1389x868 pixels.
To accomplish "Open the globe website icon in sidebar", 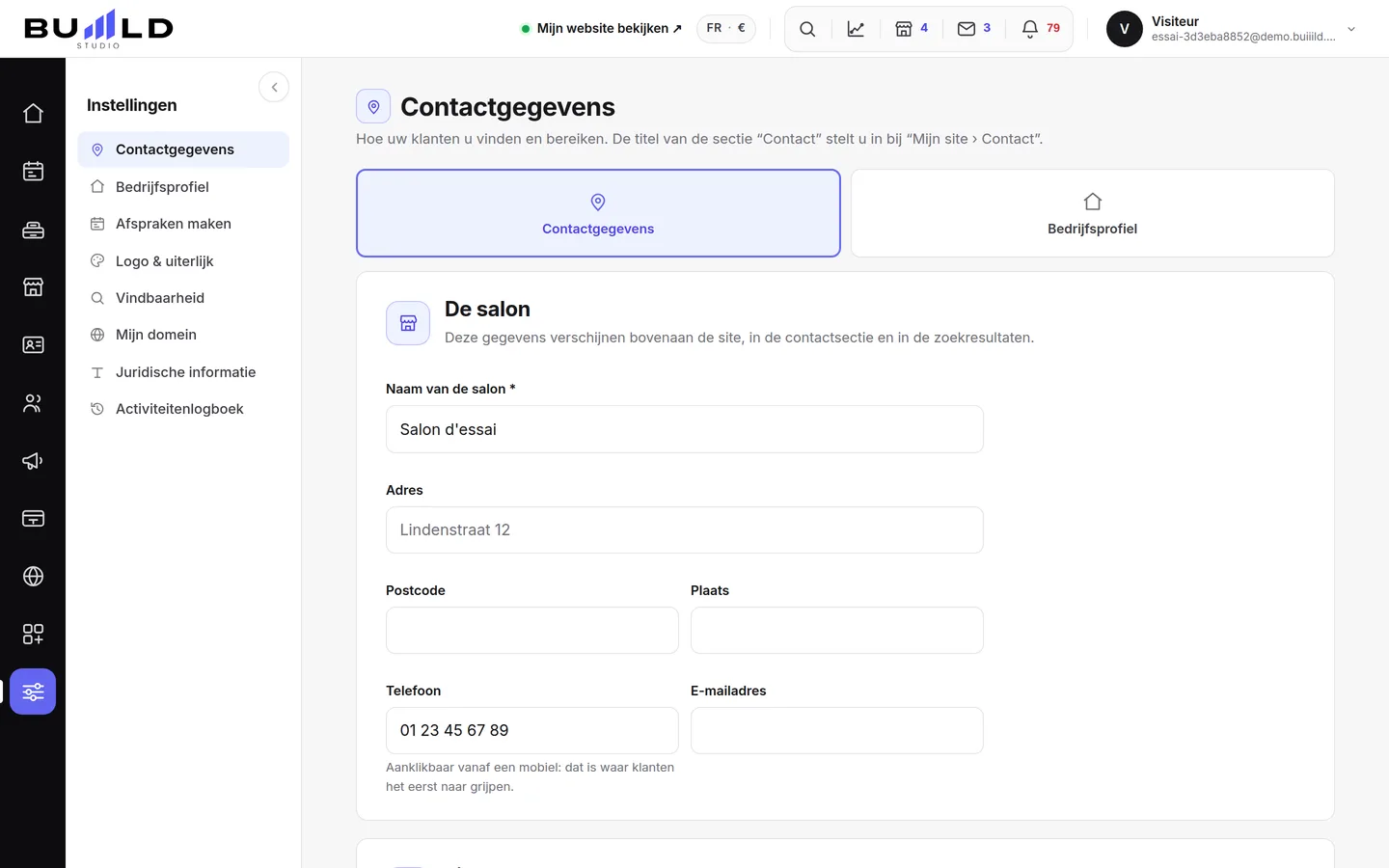I will [x=33, y=577].
